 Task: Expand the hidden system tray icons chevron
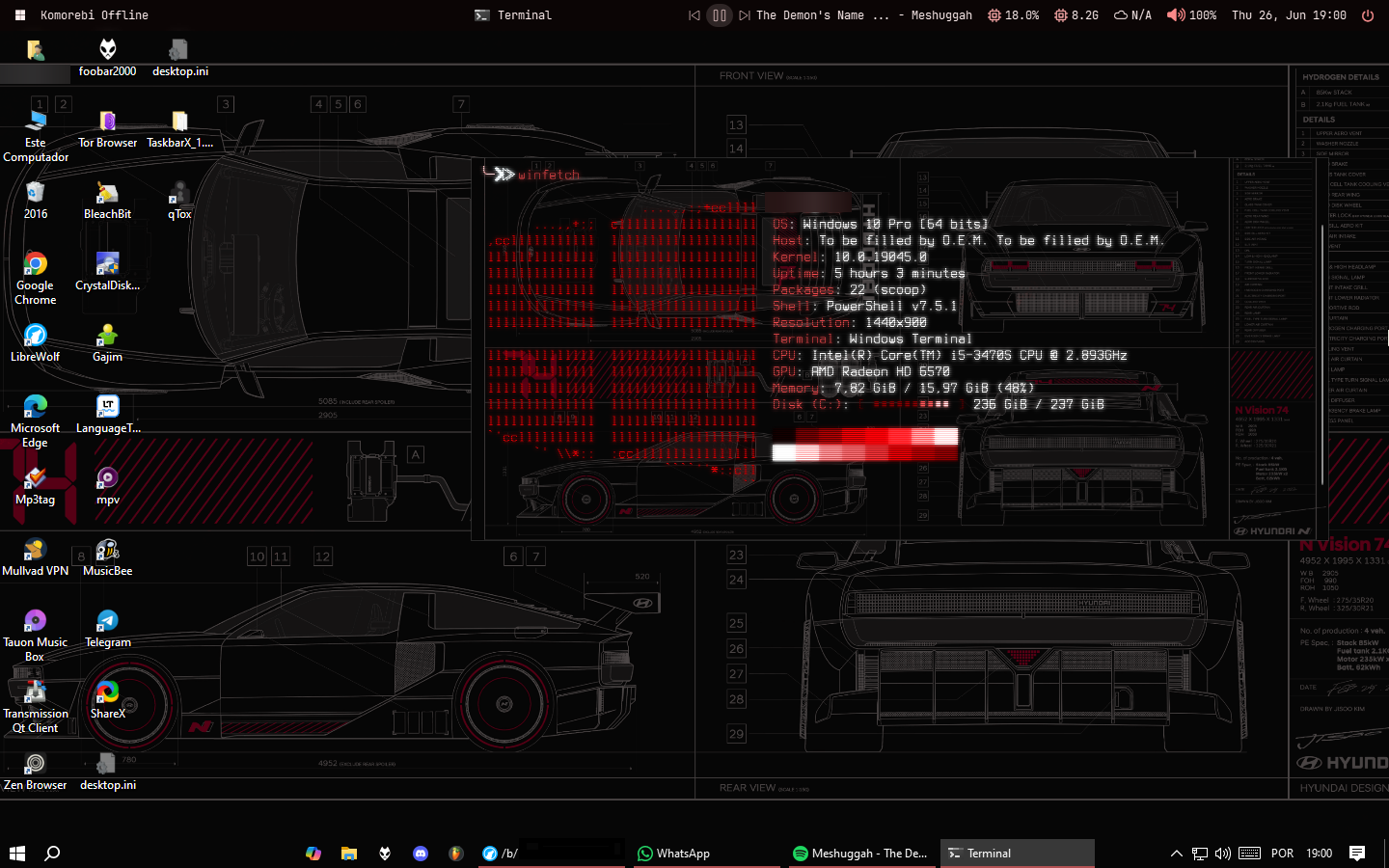pos(1177,853)
